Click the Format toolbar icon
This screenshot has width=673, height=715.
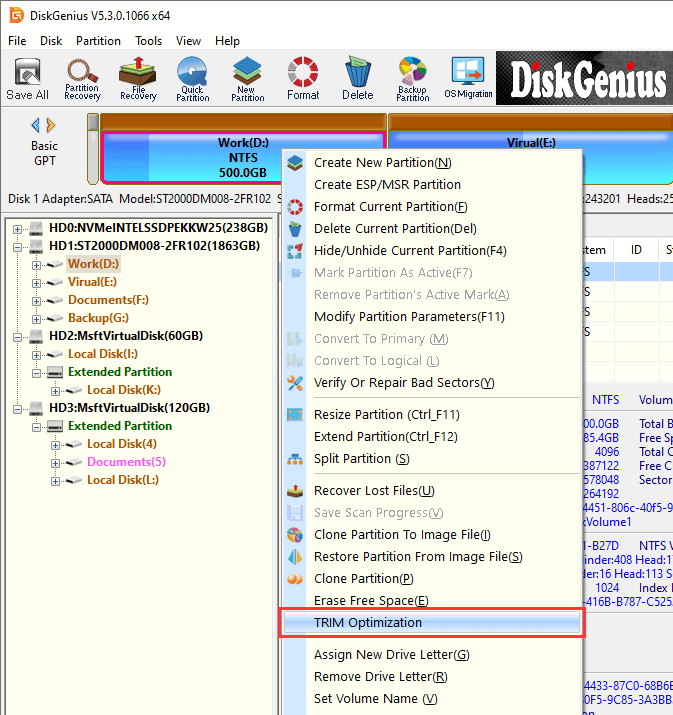303,78
